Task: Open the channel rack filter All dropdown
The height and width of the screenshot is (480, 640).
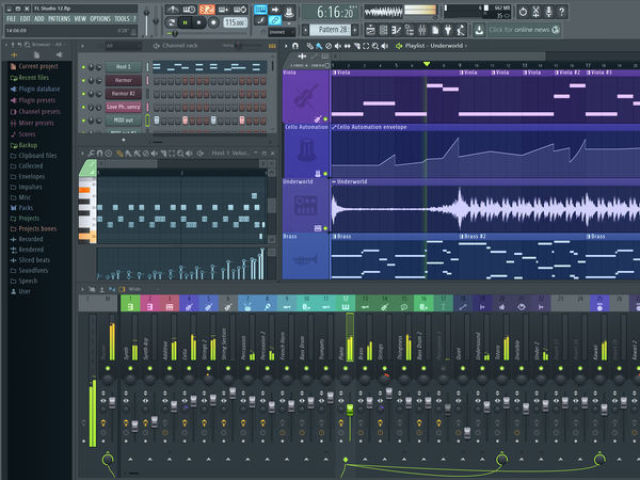Action: pyautogui.click(x=122, y=46)
